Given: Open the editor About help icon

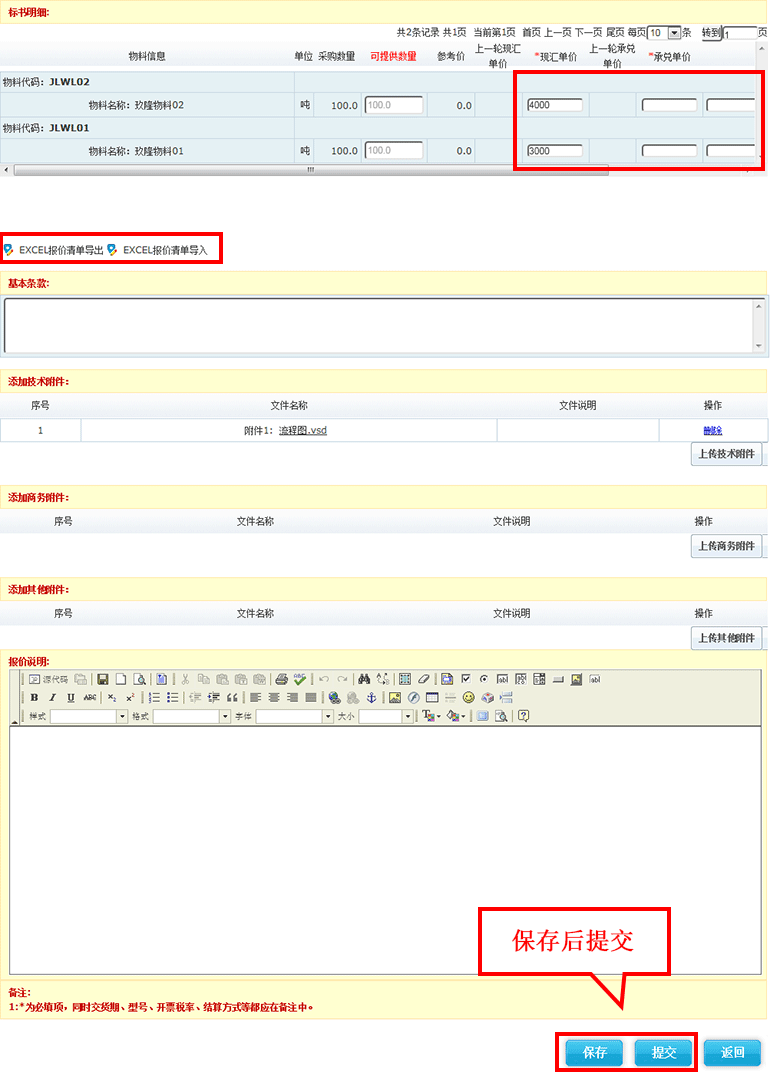Looking at the screenshot, I should point(523,716).
